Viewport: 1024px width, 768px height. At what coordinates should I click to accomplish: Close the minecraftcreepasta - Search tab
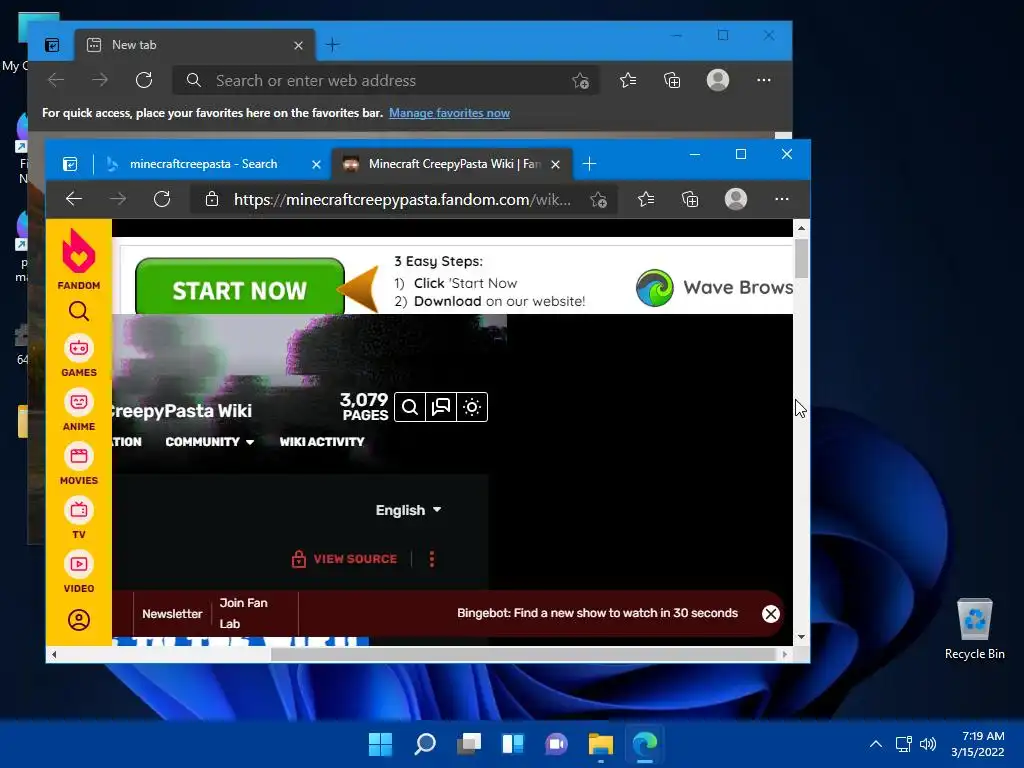tap(316, 165)
